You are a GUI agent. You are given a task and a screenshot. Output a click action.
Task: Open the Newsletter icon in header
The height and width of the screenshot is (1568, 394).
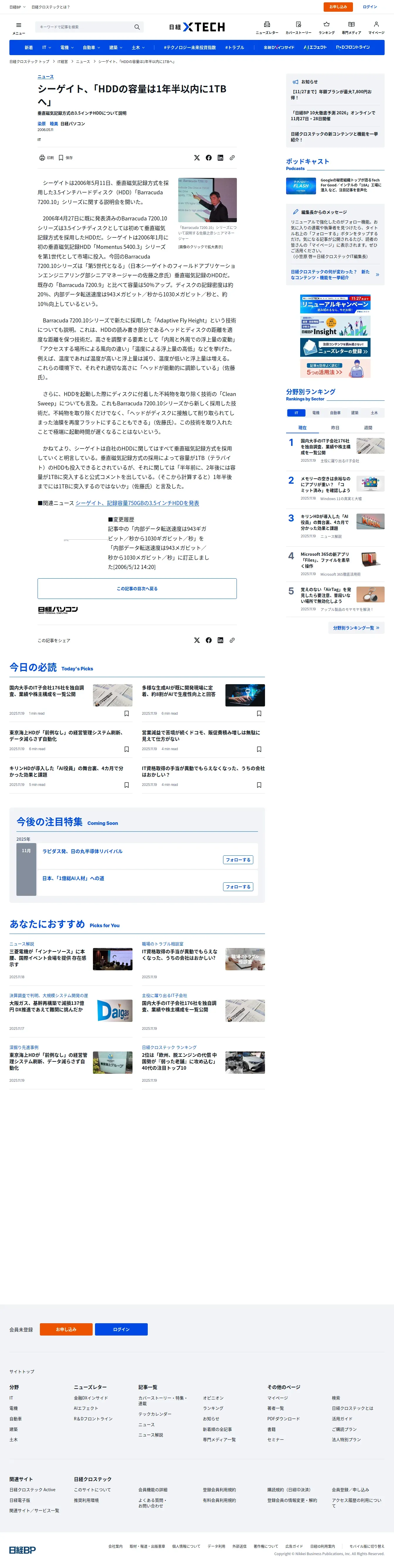[x=267, y=24]
